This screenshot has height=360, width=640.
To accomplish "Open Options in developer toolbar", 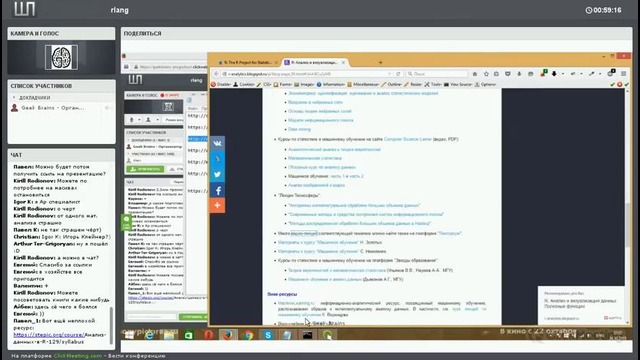I will click(485, 84).
